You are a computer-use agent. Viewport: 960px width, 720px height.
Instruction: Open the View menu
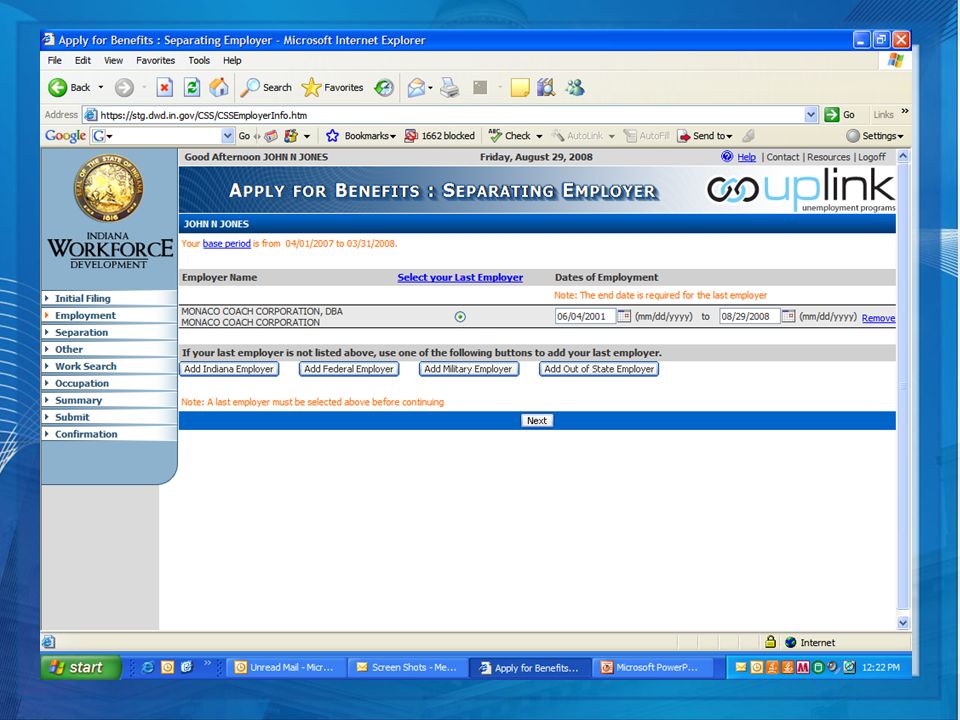(113, 61)
